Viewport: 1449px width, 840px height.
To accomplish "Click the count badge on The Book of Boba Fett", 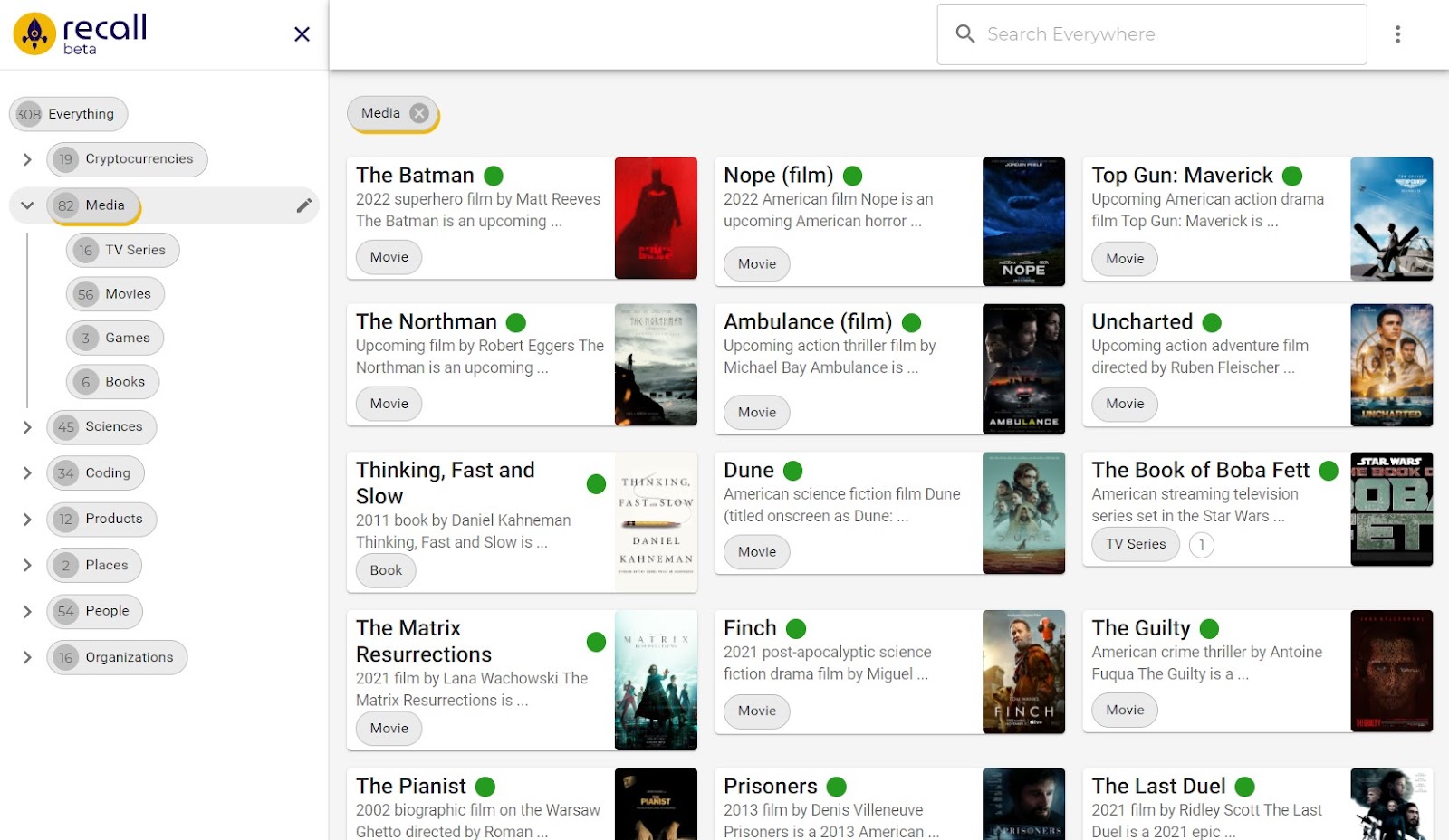I will click(1202, 545).
